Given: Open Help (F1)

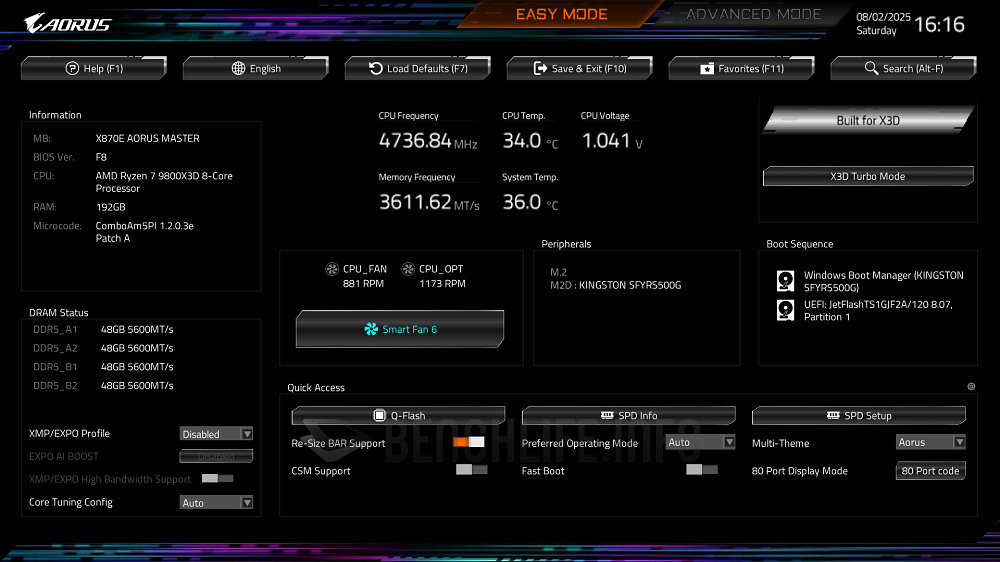Looking at the screenshot, I should coord(94,68).
